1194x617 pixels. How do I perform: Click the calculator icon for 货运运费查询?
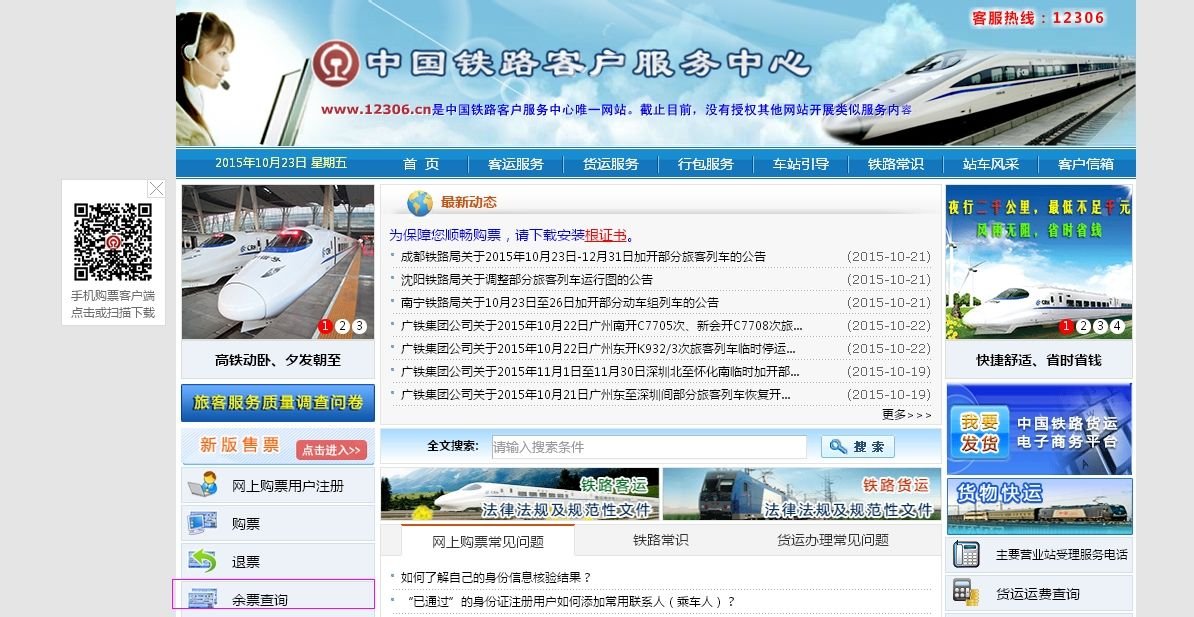pos(963,591)
